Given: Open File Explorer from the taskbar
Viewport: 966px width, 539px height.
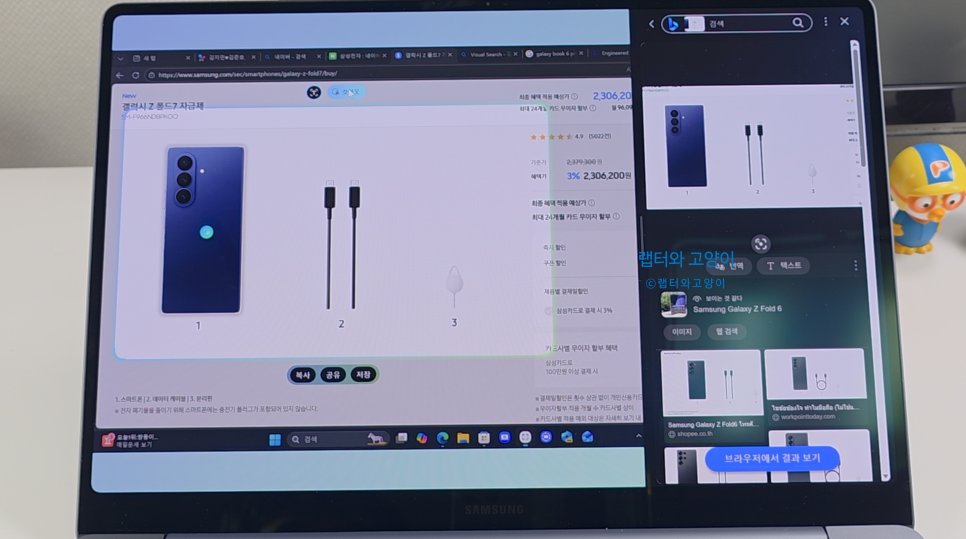Looking at the screenshot, I should [x=463, y=438].
